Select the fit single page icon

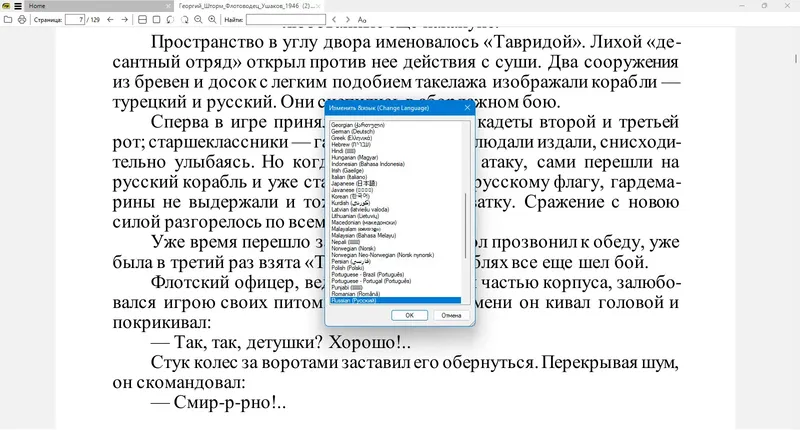pos(157,19)
